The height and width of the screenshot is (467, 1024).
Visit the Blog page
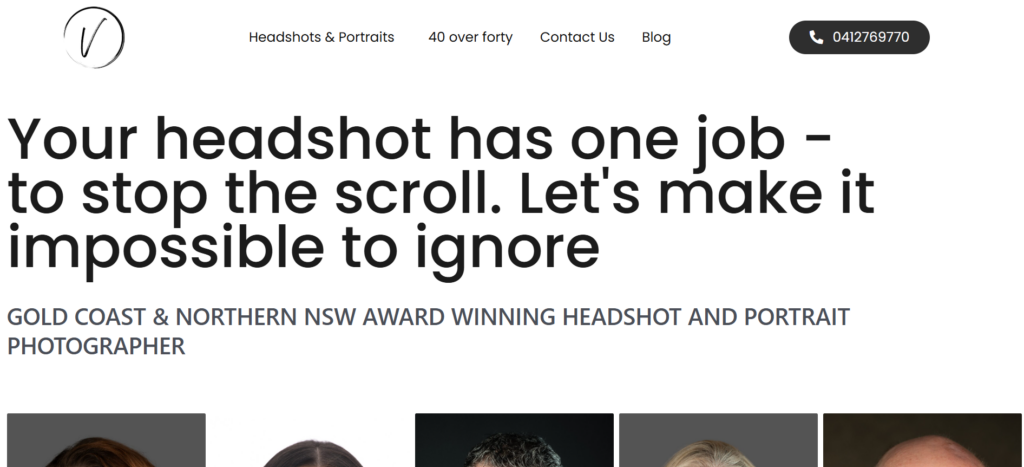pos(656,37)
